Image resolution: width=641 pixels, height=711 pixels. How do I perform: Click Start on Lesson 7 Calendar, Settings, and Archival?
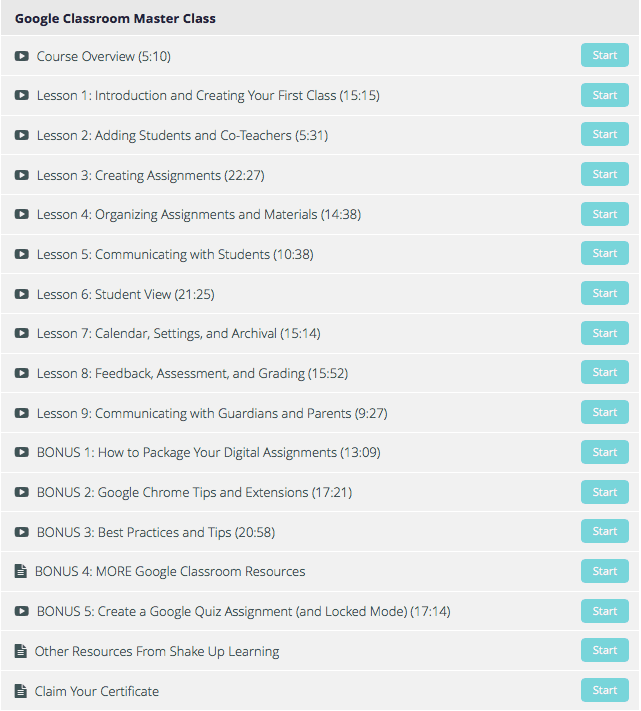[x=605, y=333]
